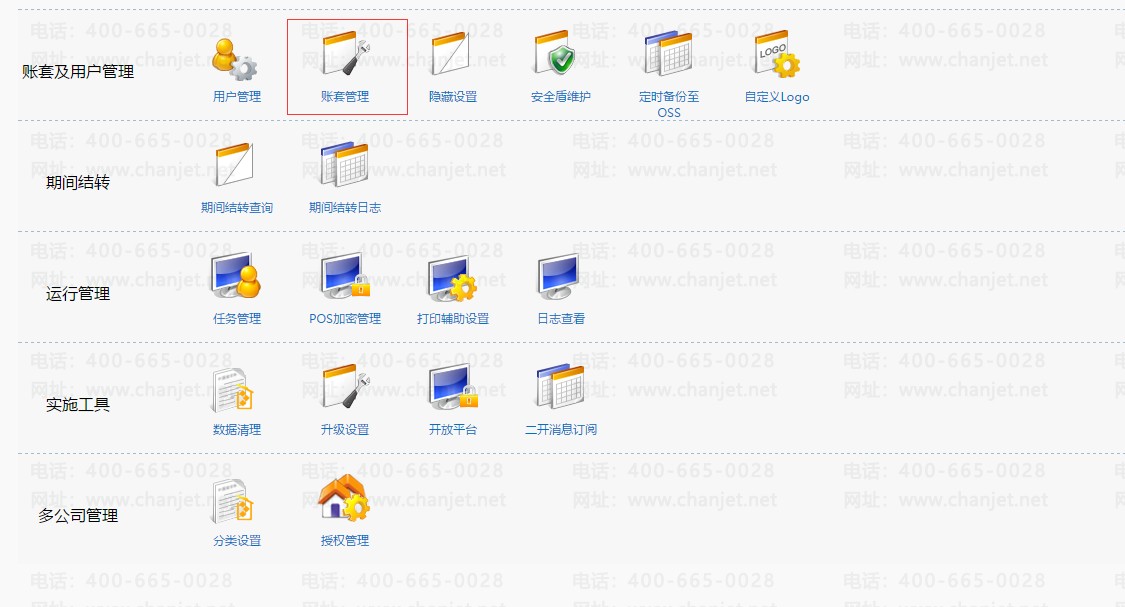
Task: Open 日志查看 log viewer icon
Action: [558, 277]
